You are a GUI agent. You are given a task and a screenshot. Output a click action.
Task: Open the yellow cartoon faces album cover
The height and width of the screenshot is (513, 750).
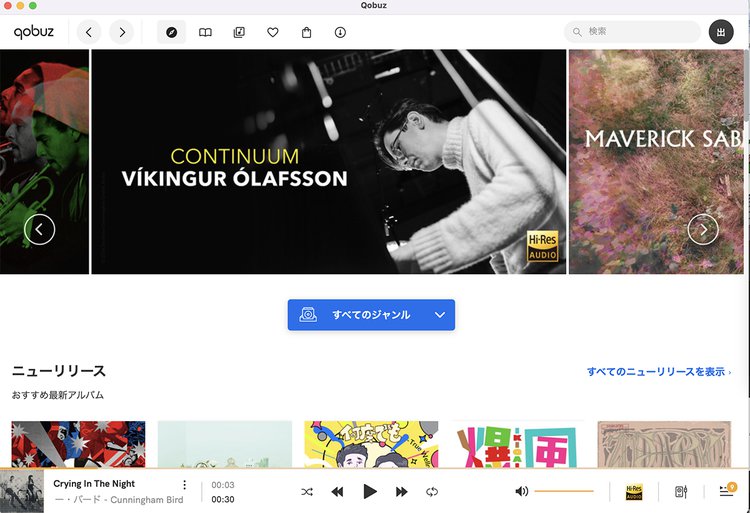371,444
